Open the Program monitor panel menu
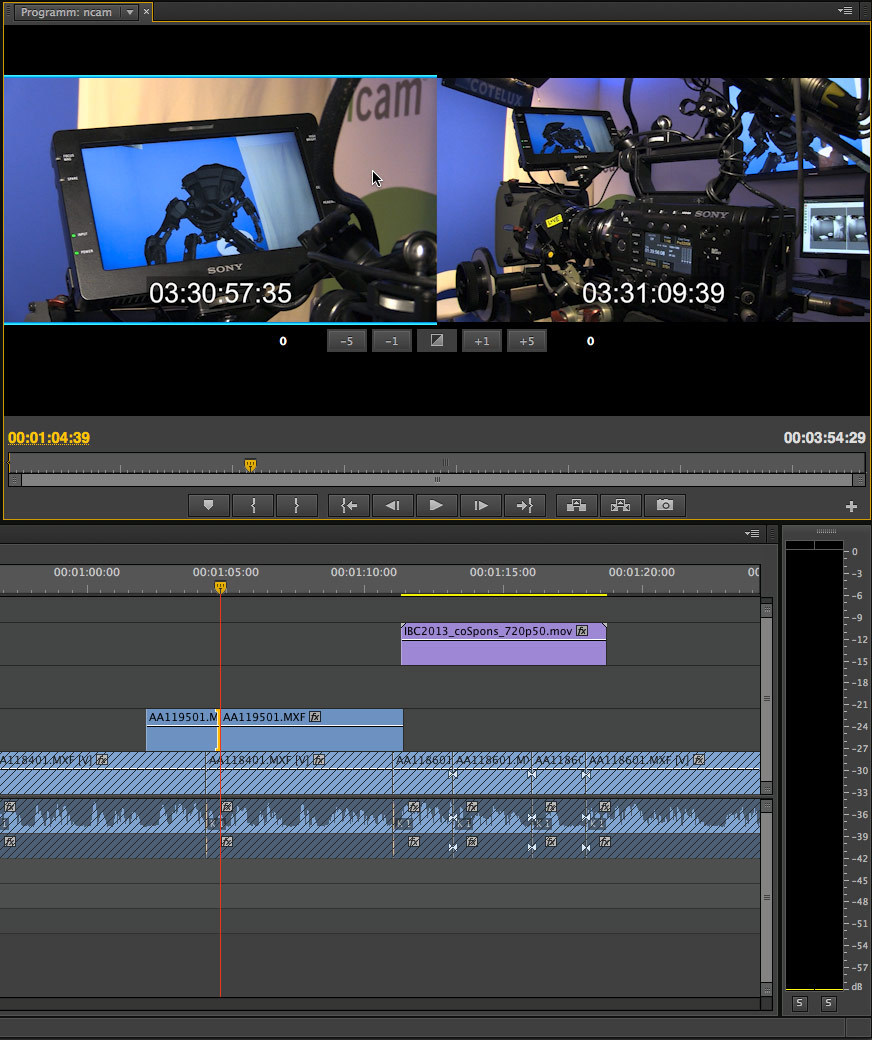 pos(845,11)
